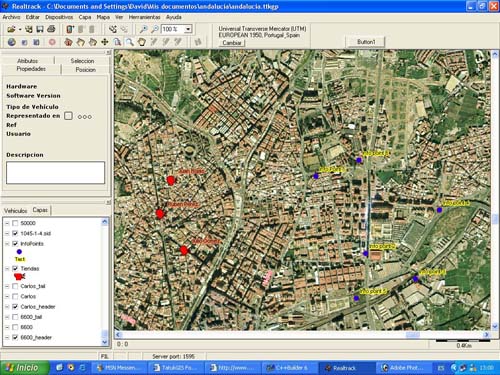Click the Button1 button

point(366,42)
